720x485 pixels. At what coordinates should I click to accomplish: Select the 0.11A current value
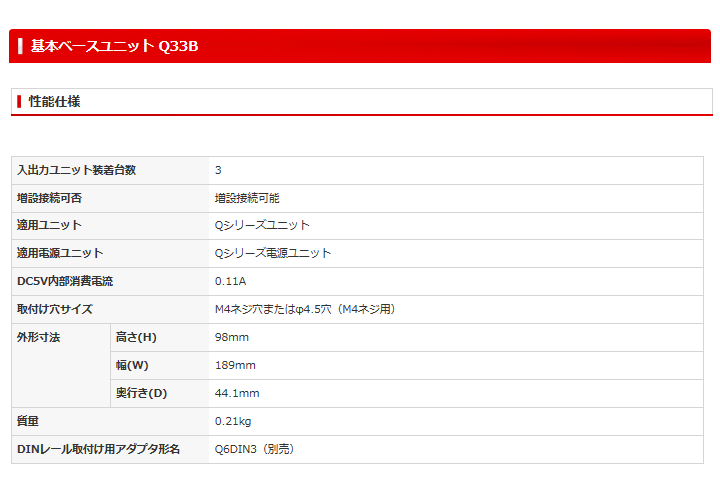231,282
